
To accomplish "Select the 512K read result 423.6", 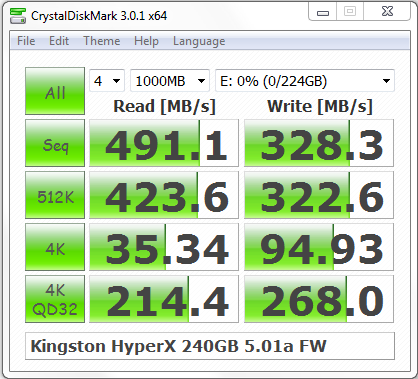I will point(164,195).
